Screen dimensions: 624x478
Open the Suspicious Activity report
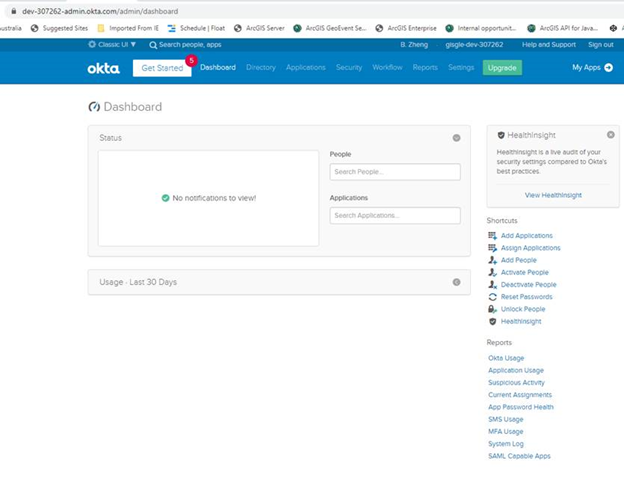(516, 383)
